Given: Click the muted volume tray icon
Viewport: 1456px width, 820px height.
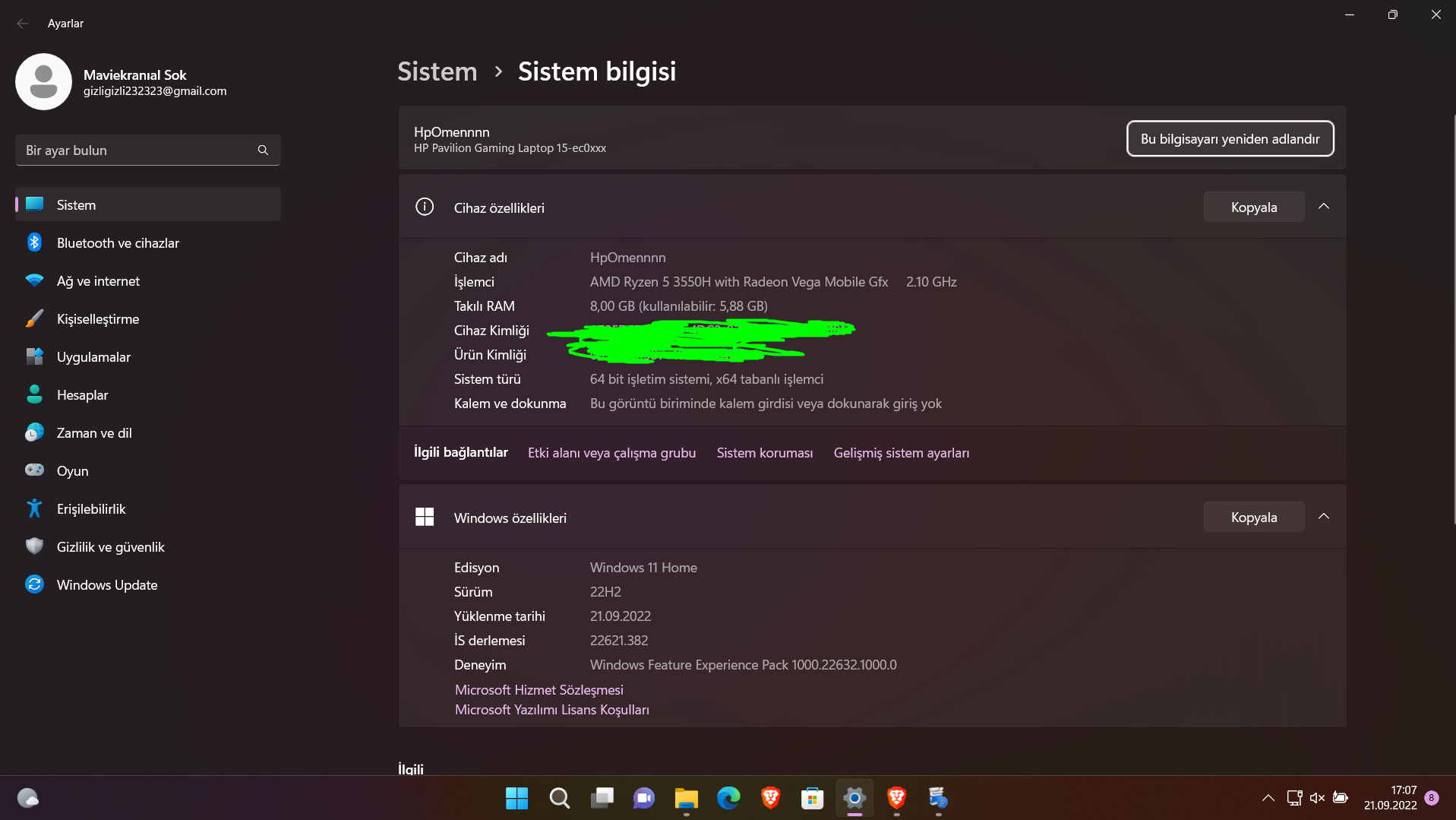Looking at the screenshot, I should 1318,798.
